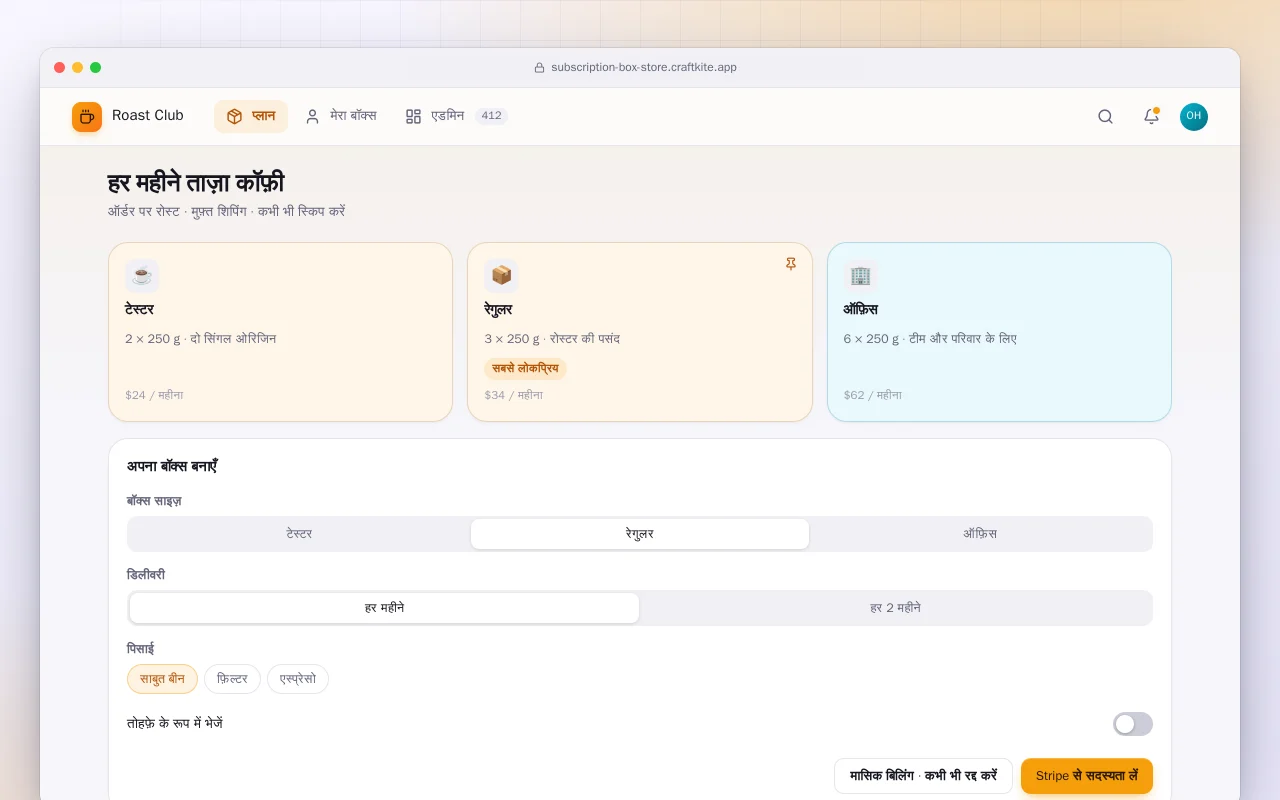Screen dimensions: 1280x800
Task: Click the Roast Club coffee cup logo
Action: point(87,117)
